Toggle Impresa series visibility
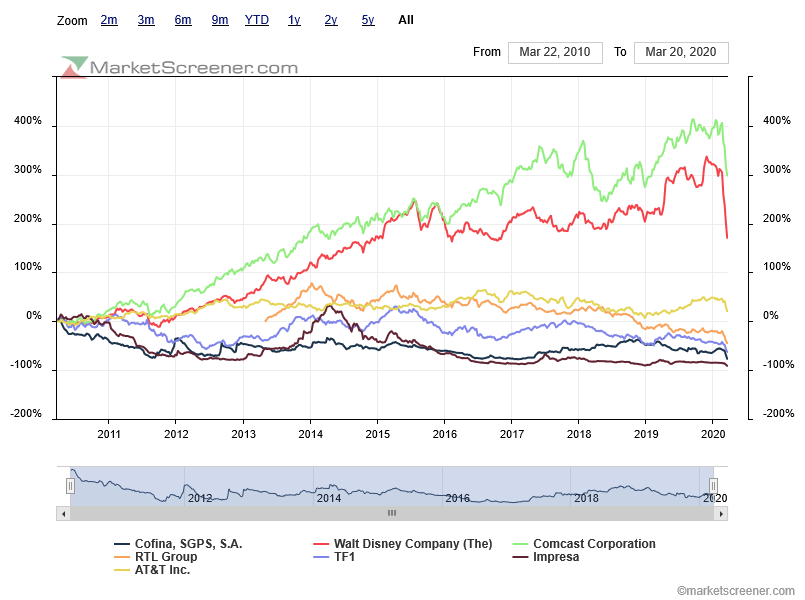805x600 pixels. [546, 557]
